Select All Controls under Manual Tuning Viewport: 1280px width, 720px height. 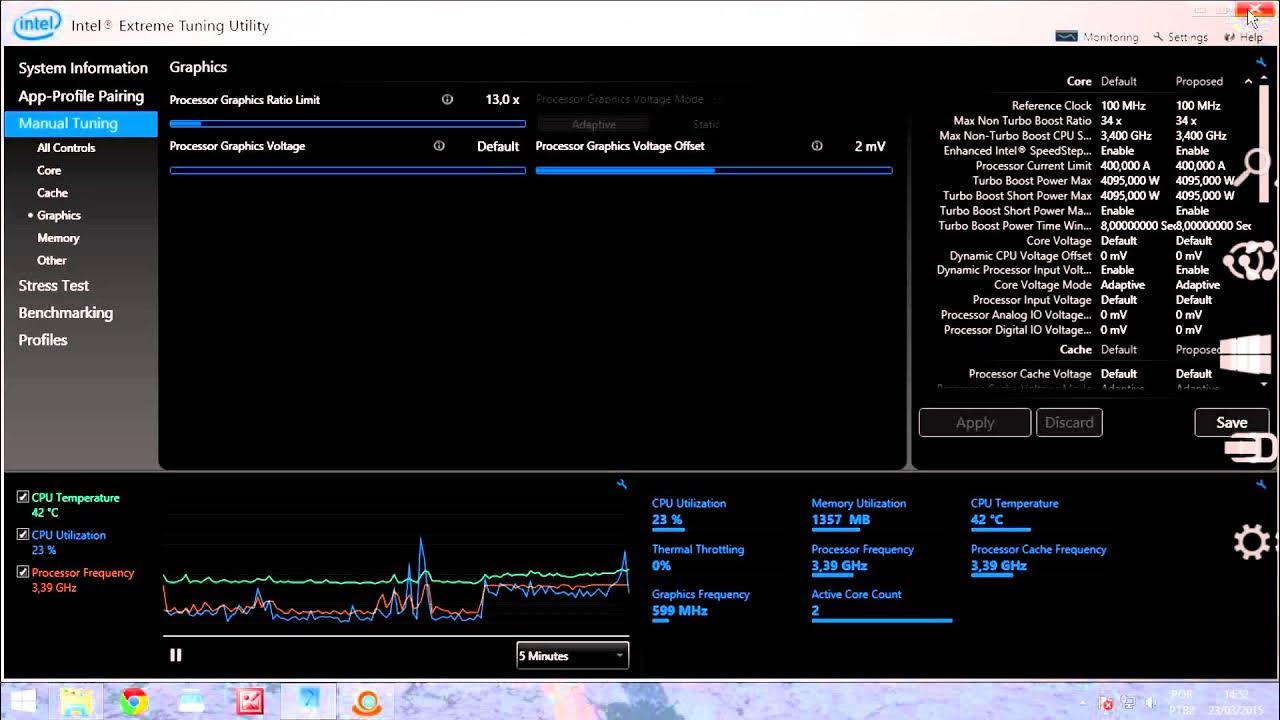tap(66, 148)
